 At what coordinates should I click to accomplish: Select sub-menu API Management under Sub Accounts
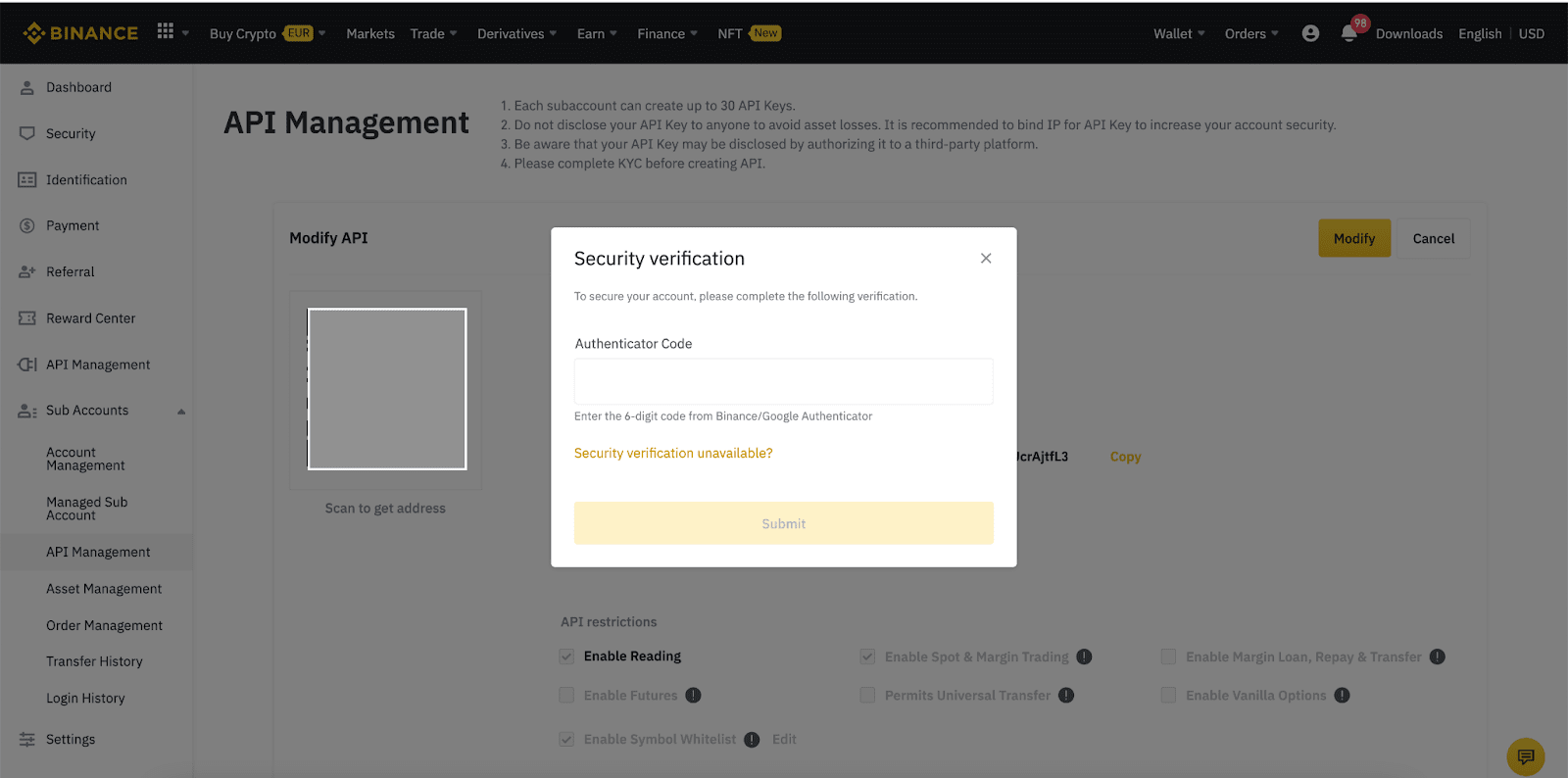(x=98, y=553)
